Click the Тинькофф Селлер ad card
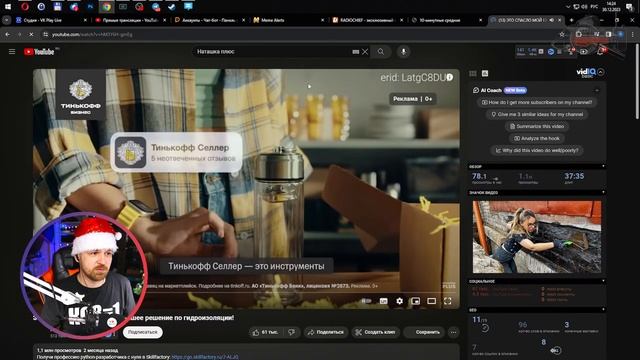This screenshot has width=640, height=360. click(x=176, y=152)
